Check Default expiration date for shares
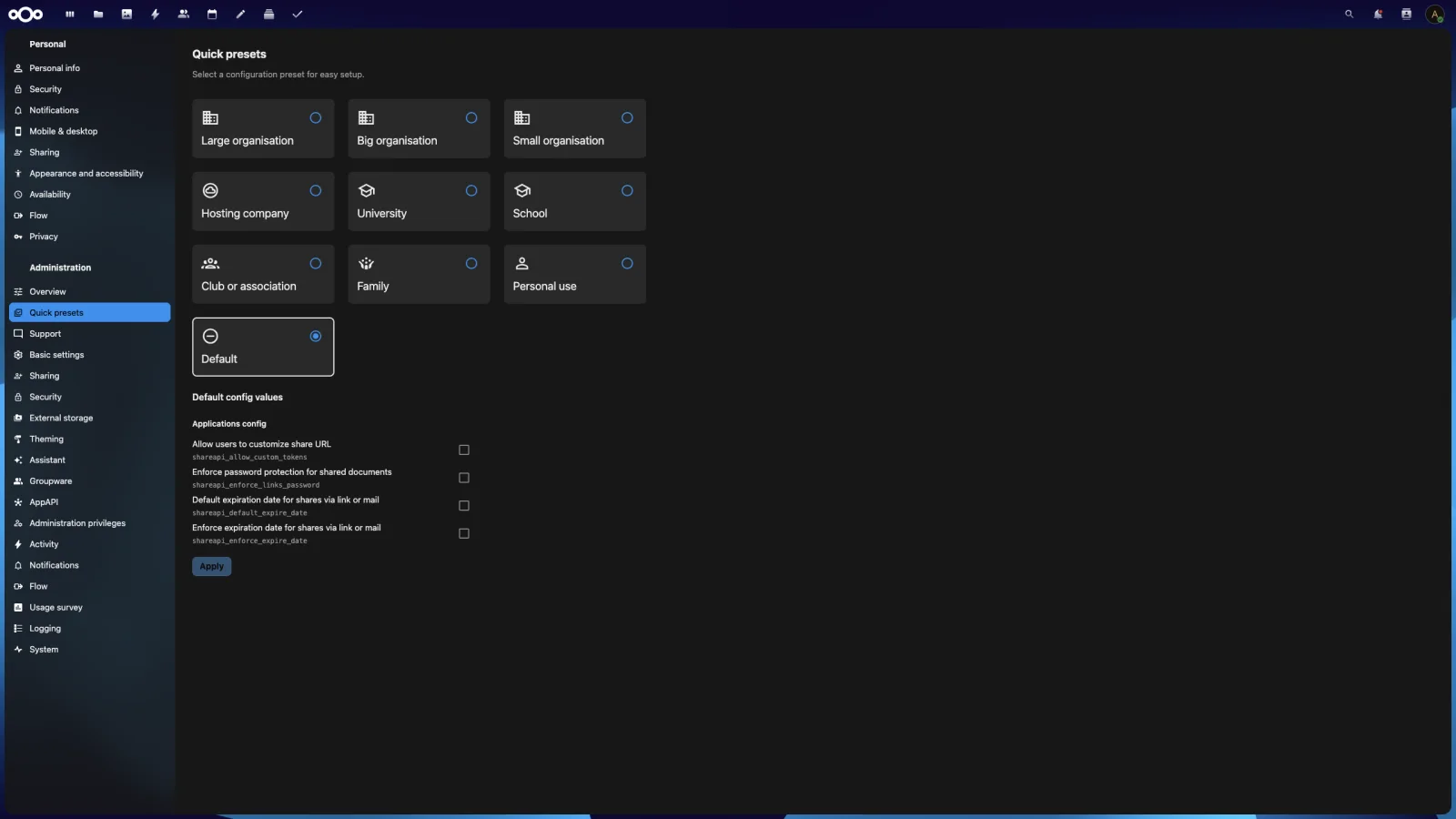 (464, 506)
